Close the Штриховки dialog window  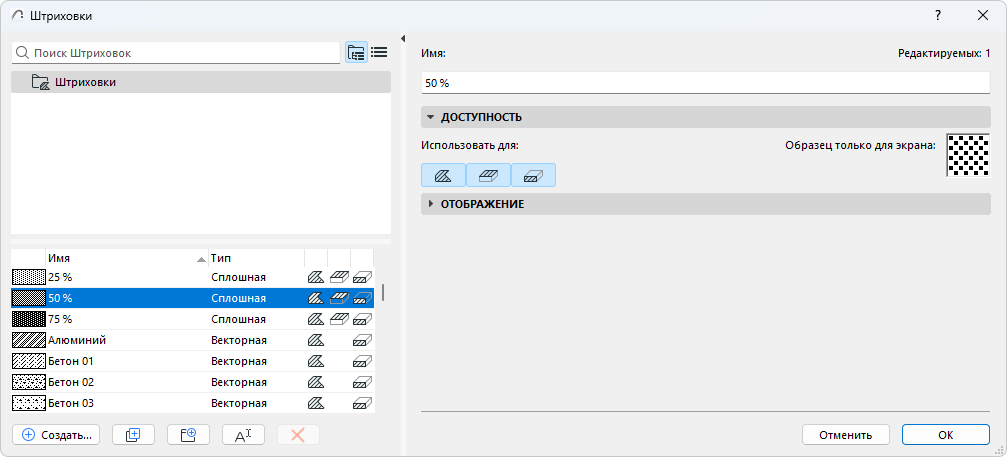[983, 15]
